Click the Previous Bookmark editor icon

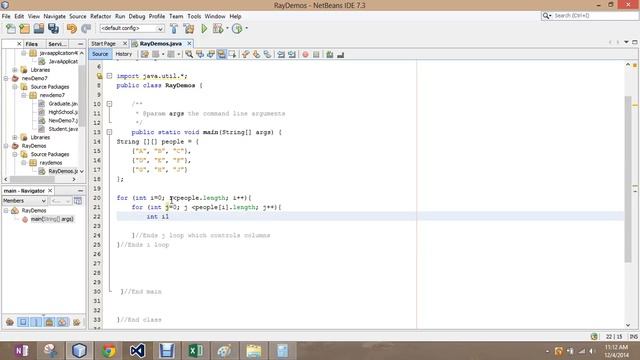tap(245, 54)
